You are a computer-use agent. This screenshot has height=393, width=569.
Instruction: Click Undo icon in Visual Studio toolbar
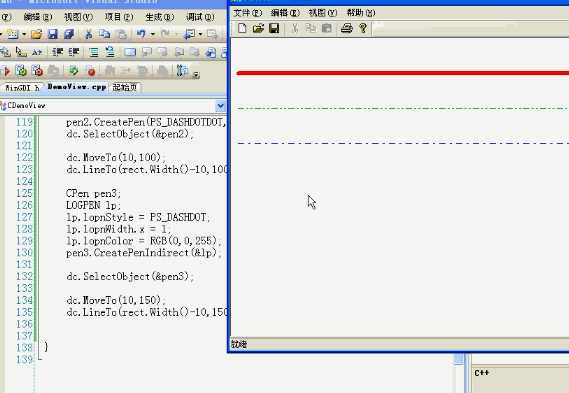141,34
